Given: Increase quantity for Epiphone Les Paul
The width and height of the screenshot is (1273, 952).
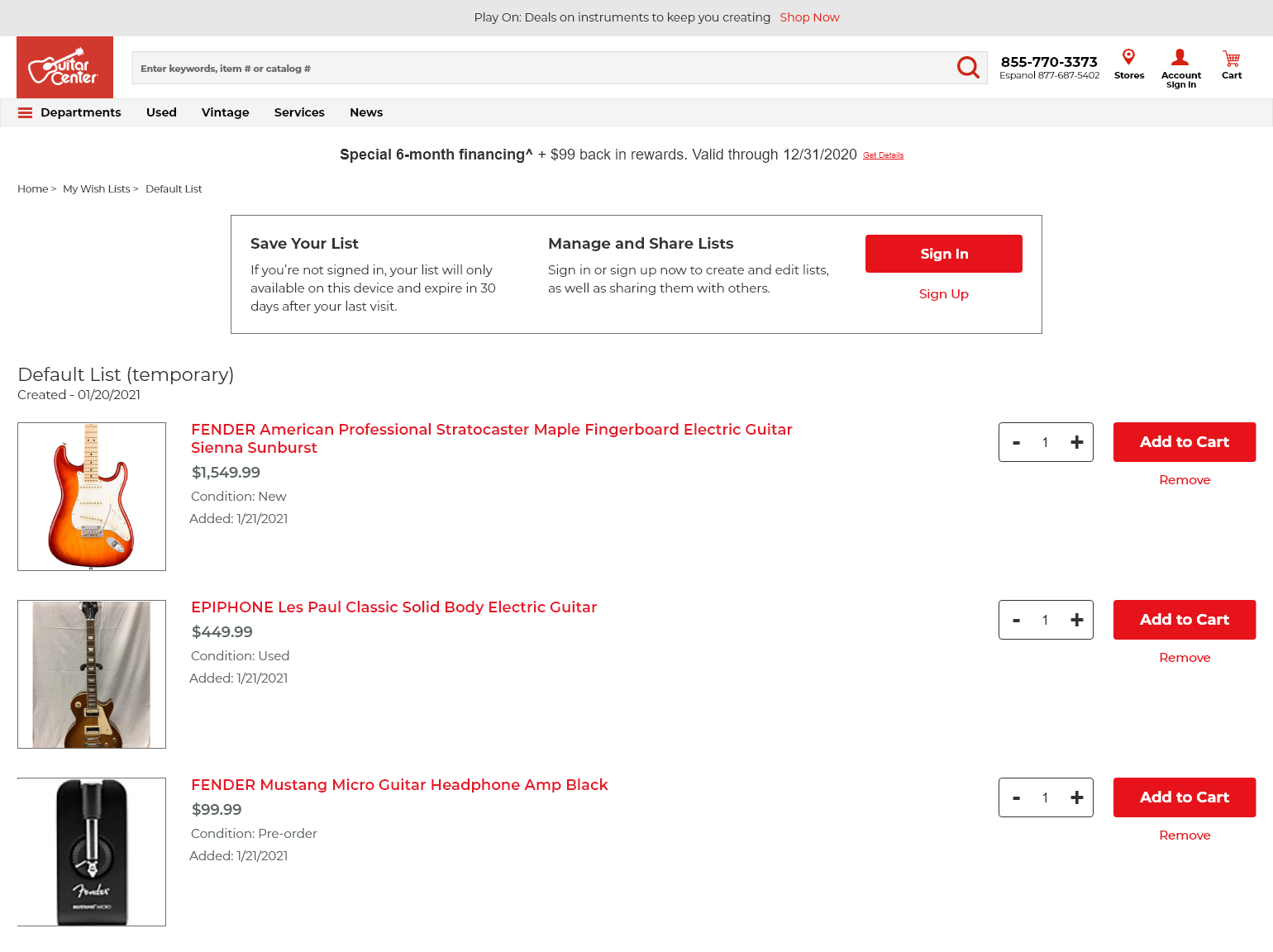Looking at the screenshot, I should pyautogui.click(x=1076, y=620).
